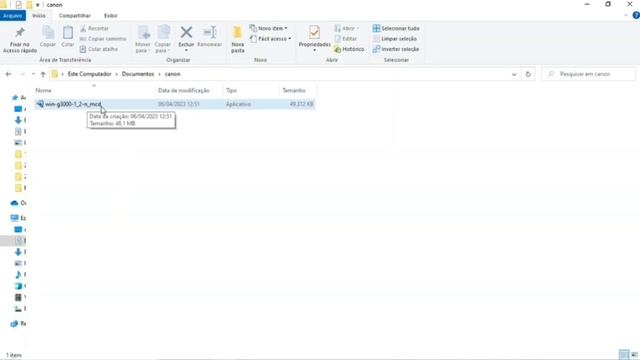Open the Arquivo menu tab
Screen dimensions: 640x360
click(13, 16)
